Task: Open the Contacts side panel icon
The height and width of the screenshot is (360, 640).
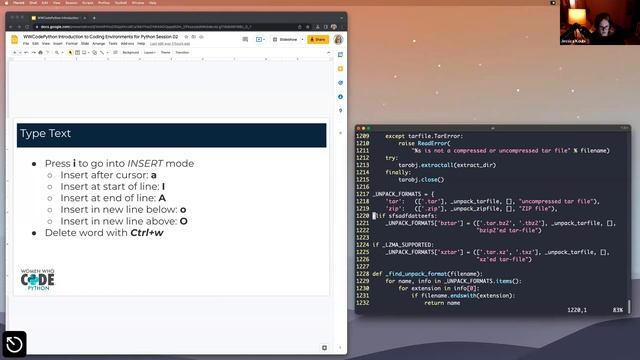Action: click(x=340, y=97)
